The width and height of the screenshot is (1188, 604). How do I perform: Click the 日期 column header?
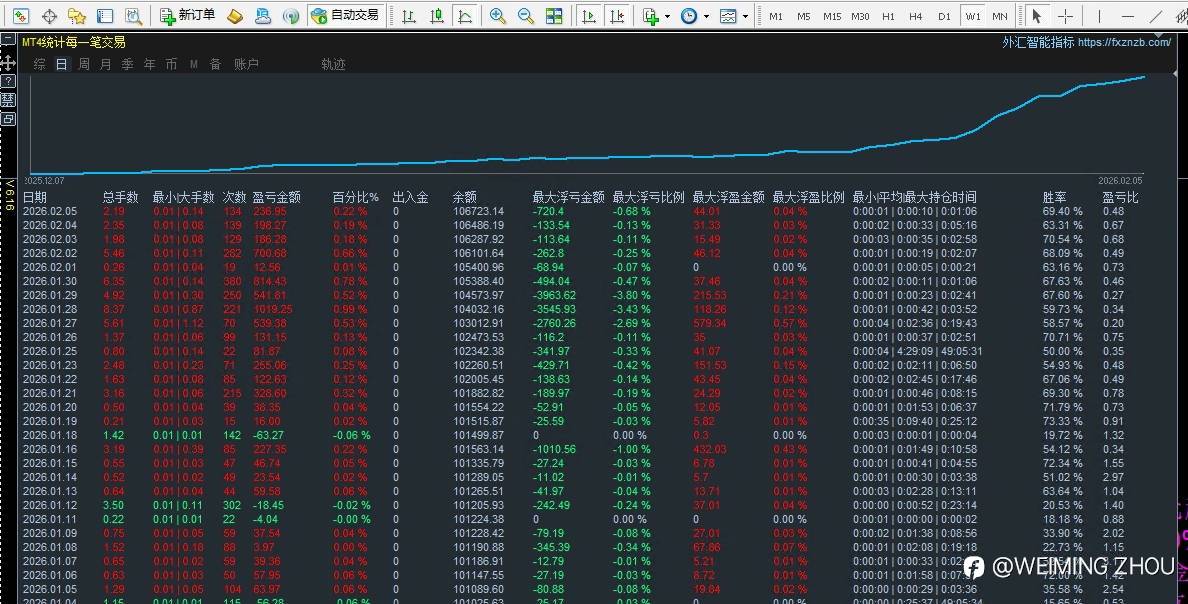tap(35, 197)
